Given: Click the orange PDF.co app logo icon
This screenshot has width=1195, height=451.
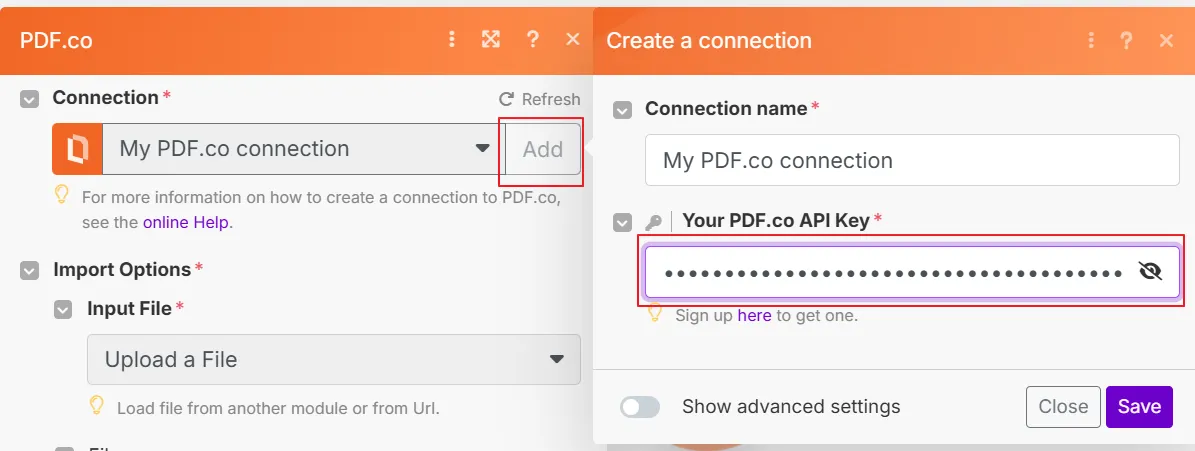Looking at the screenshot, I should pos(77,149).
